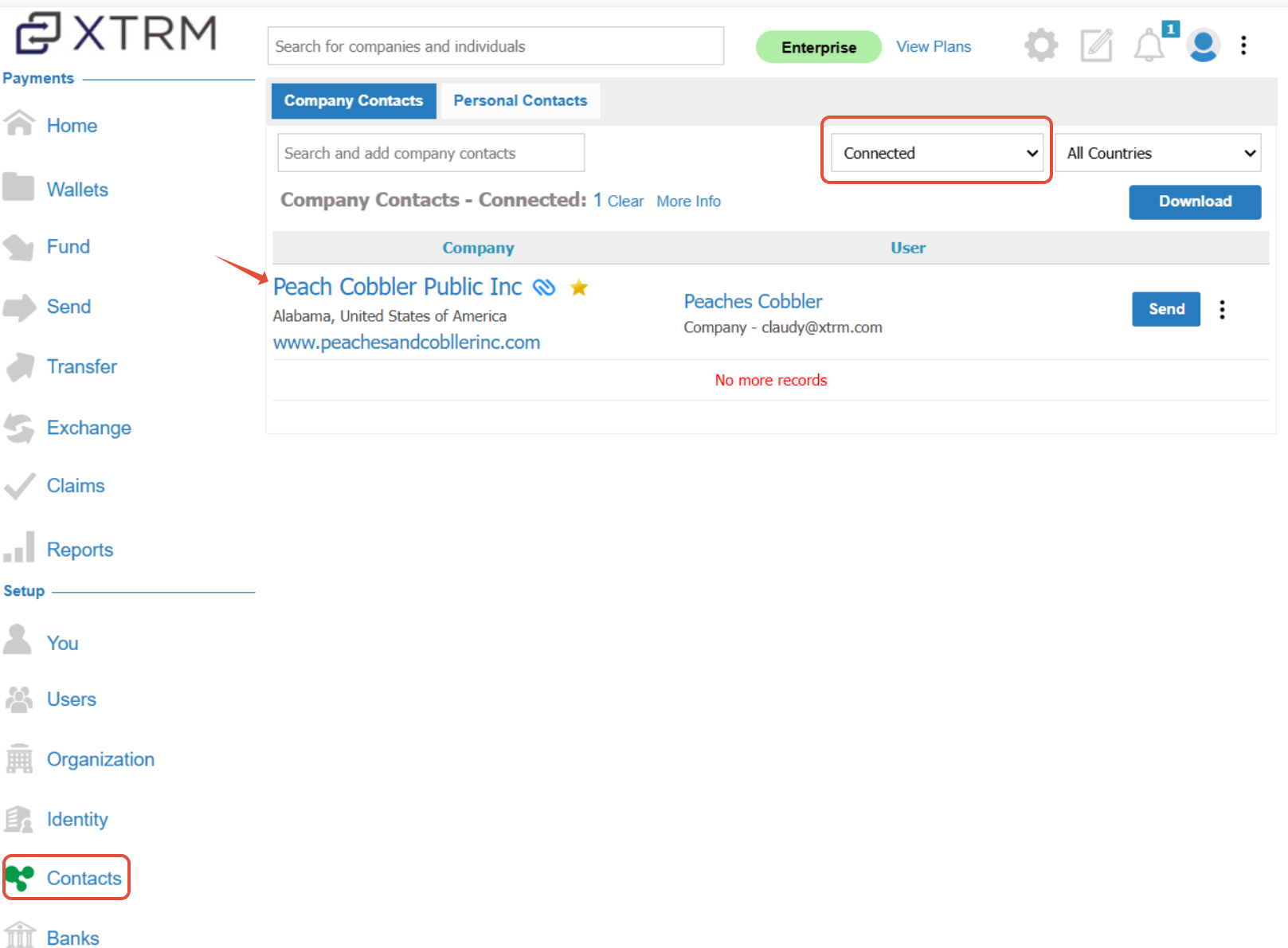
Task: Click the Identity icon in sidebar
Action: pos(19,819)
